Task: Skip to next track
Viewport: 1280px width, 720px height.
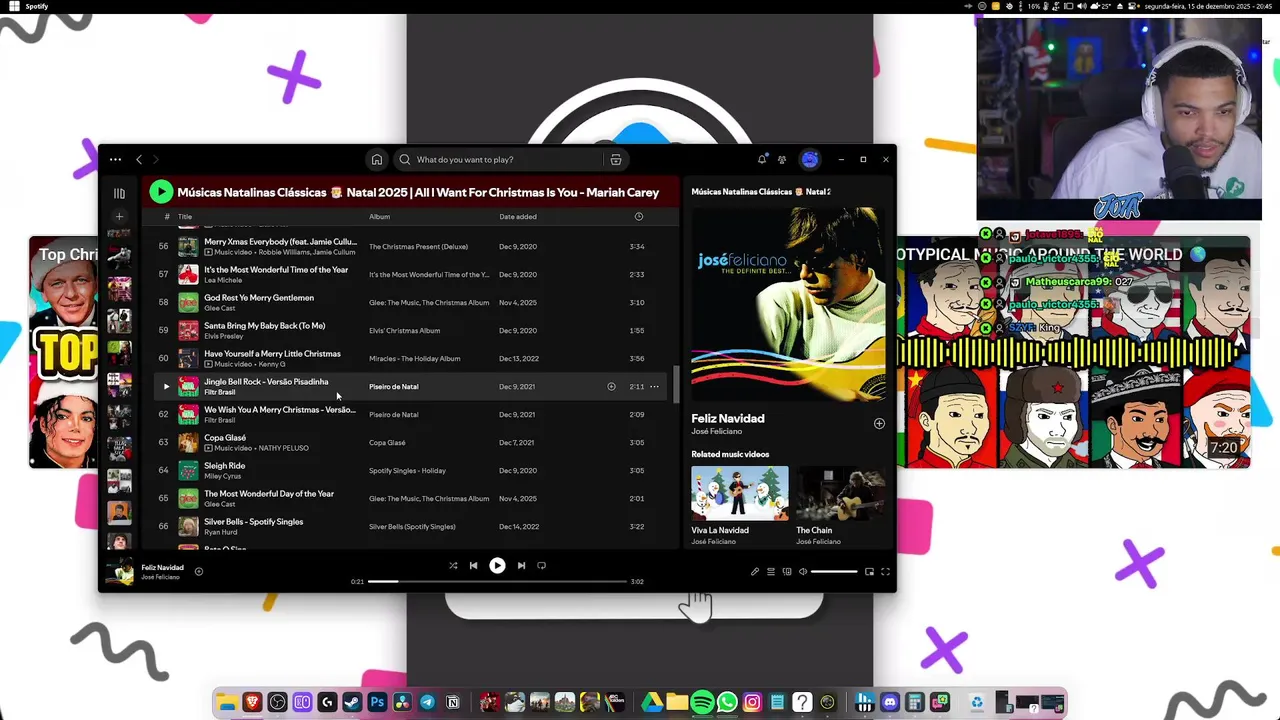Action: coord(521,566)
